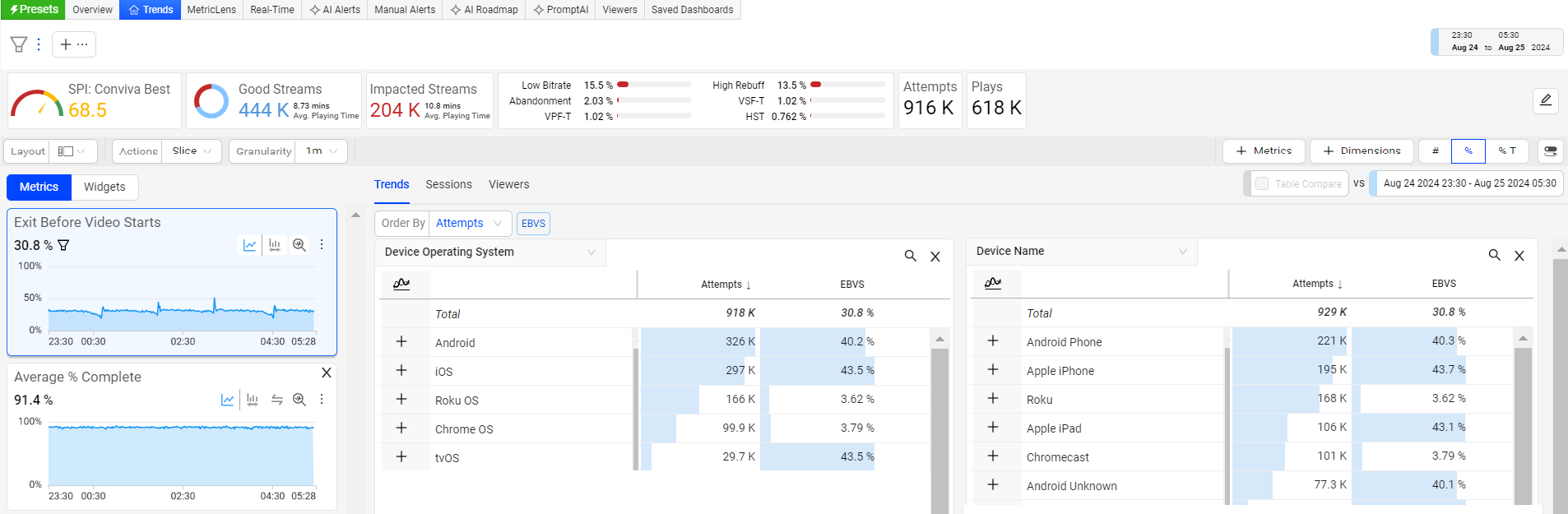Expand the Android row

pyautogui.click(x=401, y=342)
